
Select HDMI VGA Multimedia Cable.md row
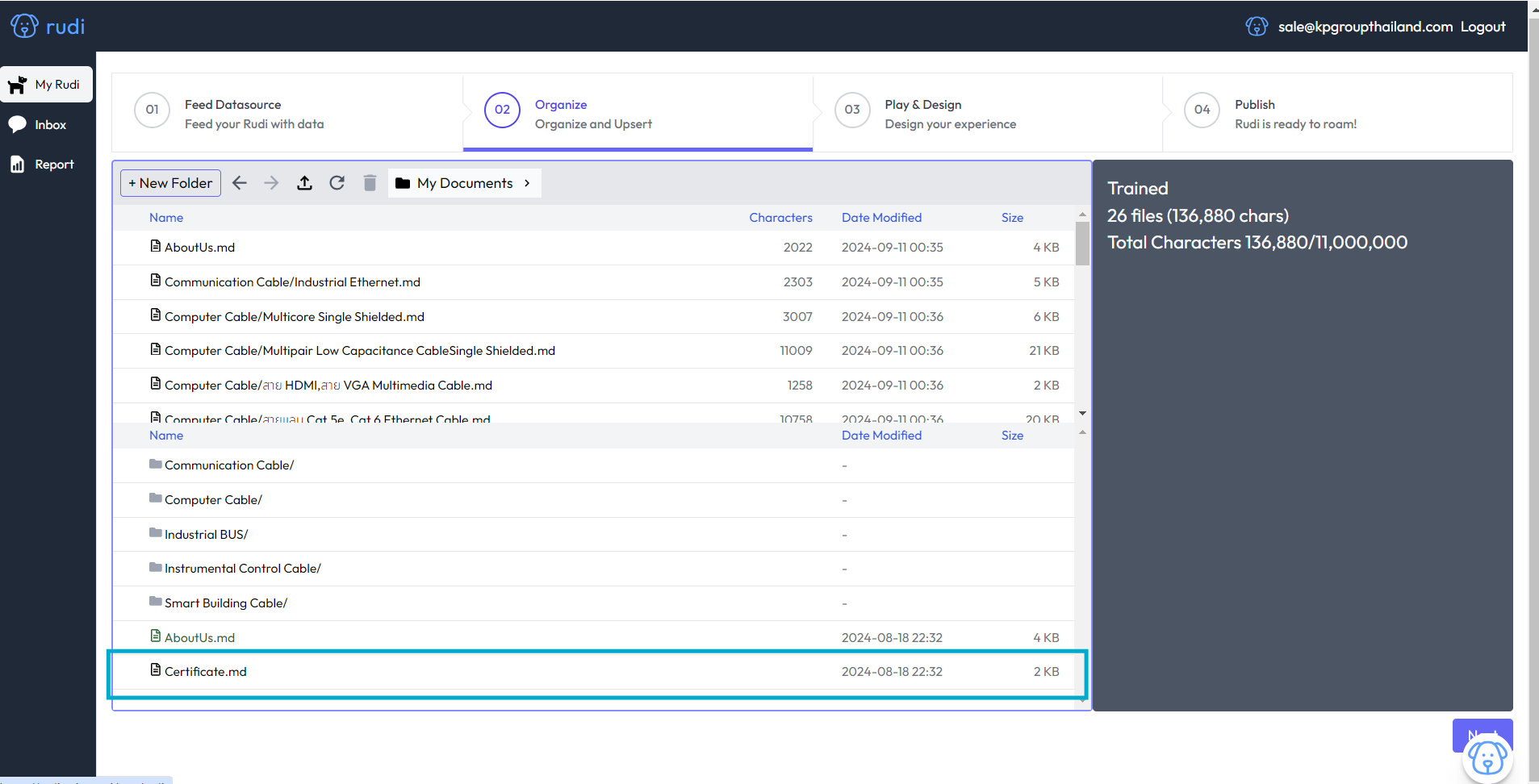coord(593,386)
